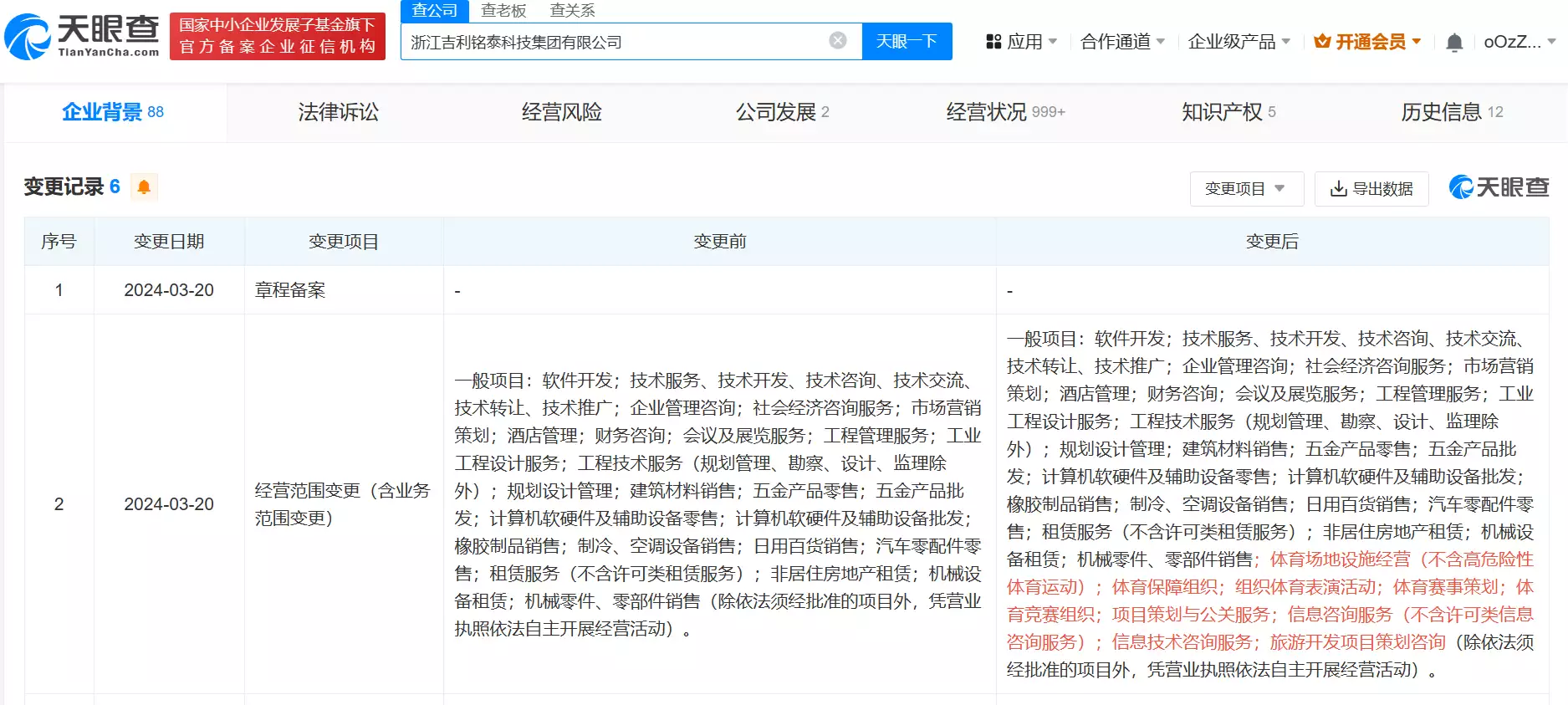Click the 章程备案 change item cell
Viewport: 1568px width, 705px height.
(344, 290)
